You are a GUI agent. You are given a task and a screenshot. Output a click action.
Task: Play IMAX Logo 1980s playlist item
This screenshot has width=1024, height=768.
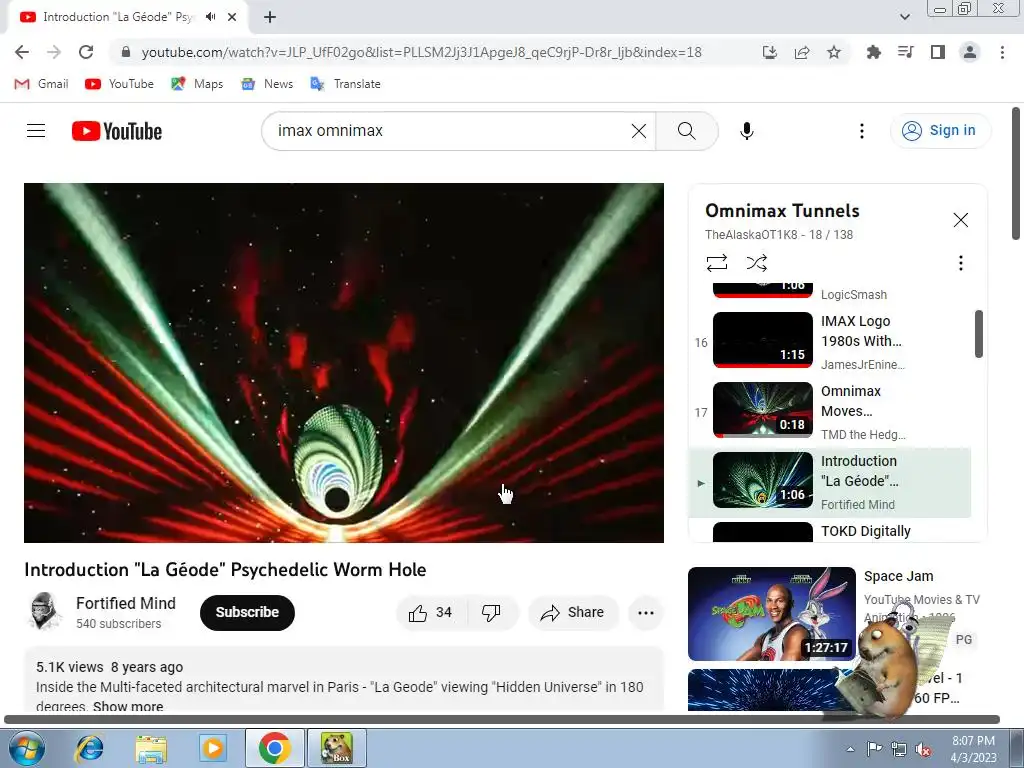coord(829,342)
